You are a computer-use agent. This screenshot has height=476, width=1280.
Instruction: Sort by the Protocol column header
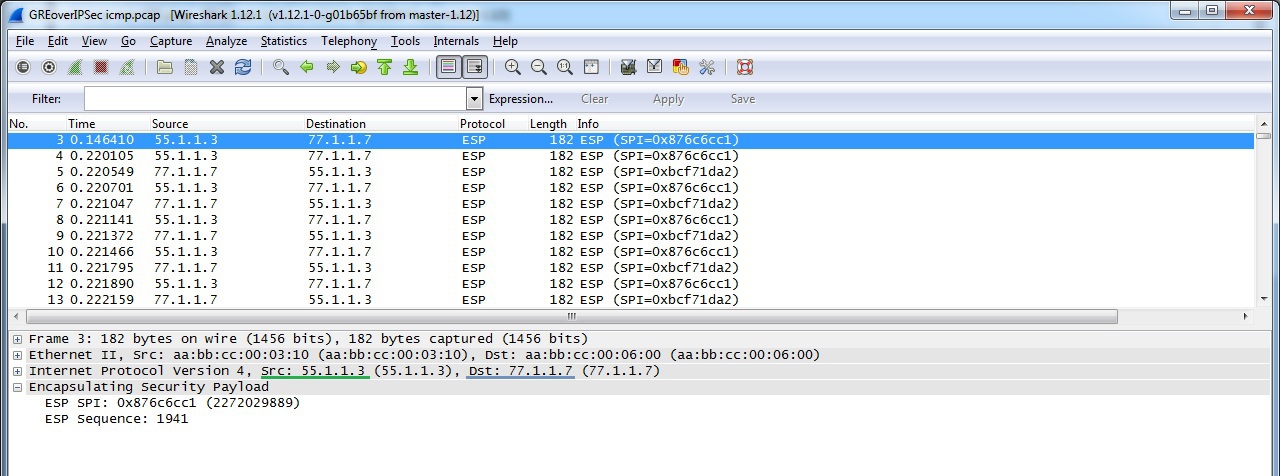pos(482,124)
